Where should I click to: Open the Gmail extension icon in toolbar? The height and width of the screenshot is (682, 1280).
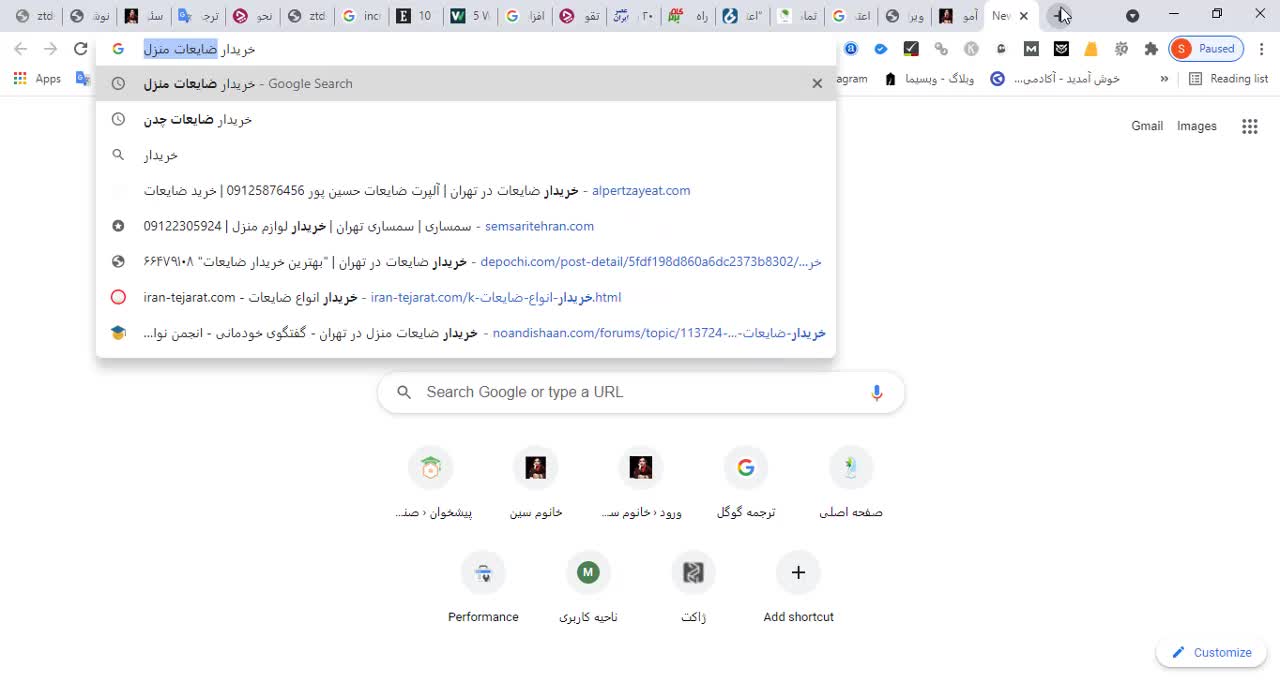click(x=1031, y=48)
